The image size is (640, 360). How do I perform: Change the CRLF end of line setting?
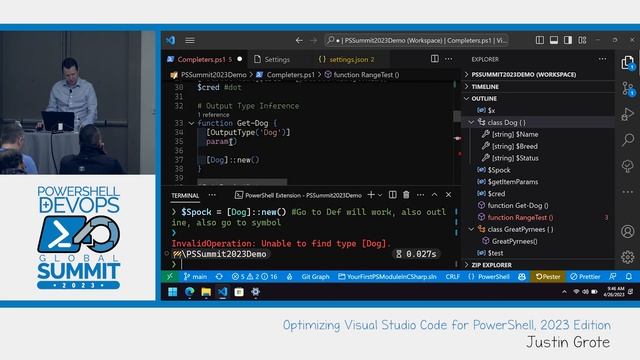[452, 276]
